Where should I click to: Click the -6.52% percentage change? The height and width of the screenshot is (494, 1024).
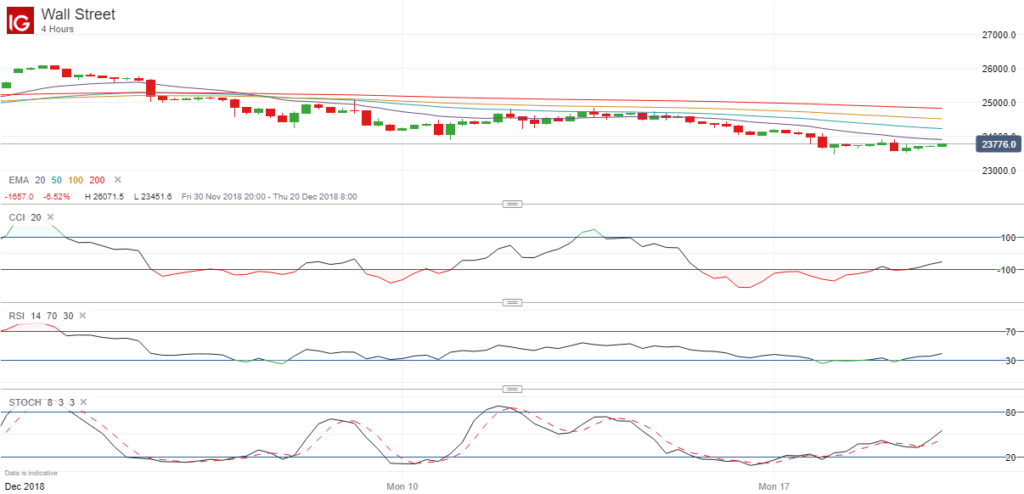pyautogui.click(x=57, y=196)
